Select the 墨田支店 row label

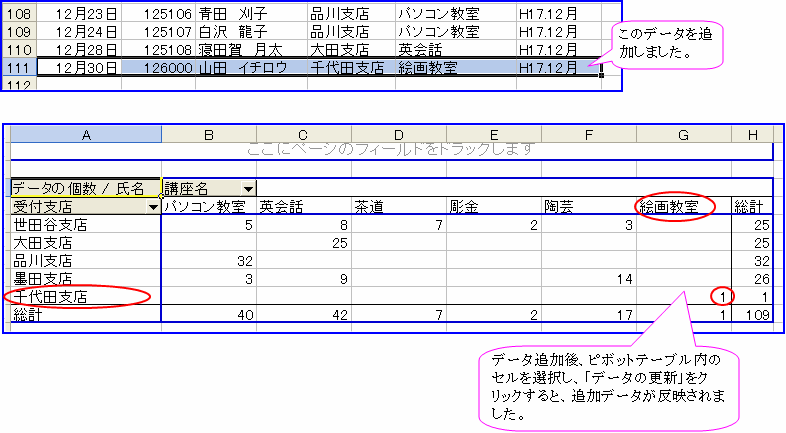point(86,279)
